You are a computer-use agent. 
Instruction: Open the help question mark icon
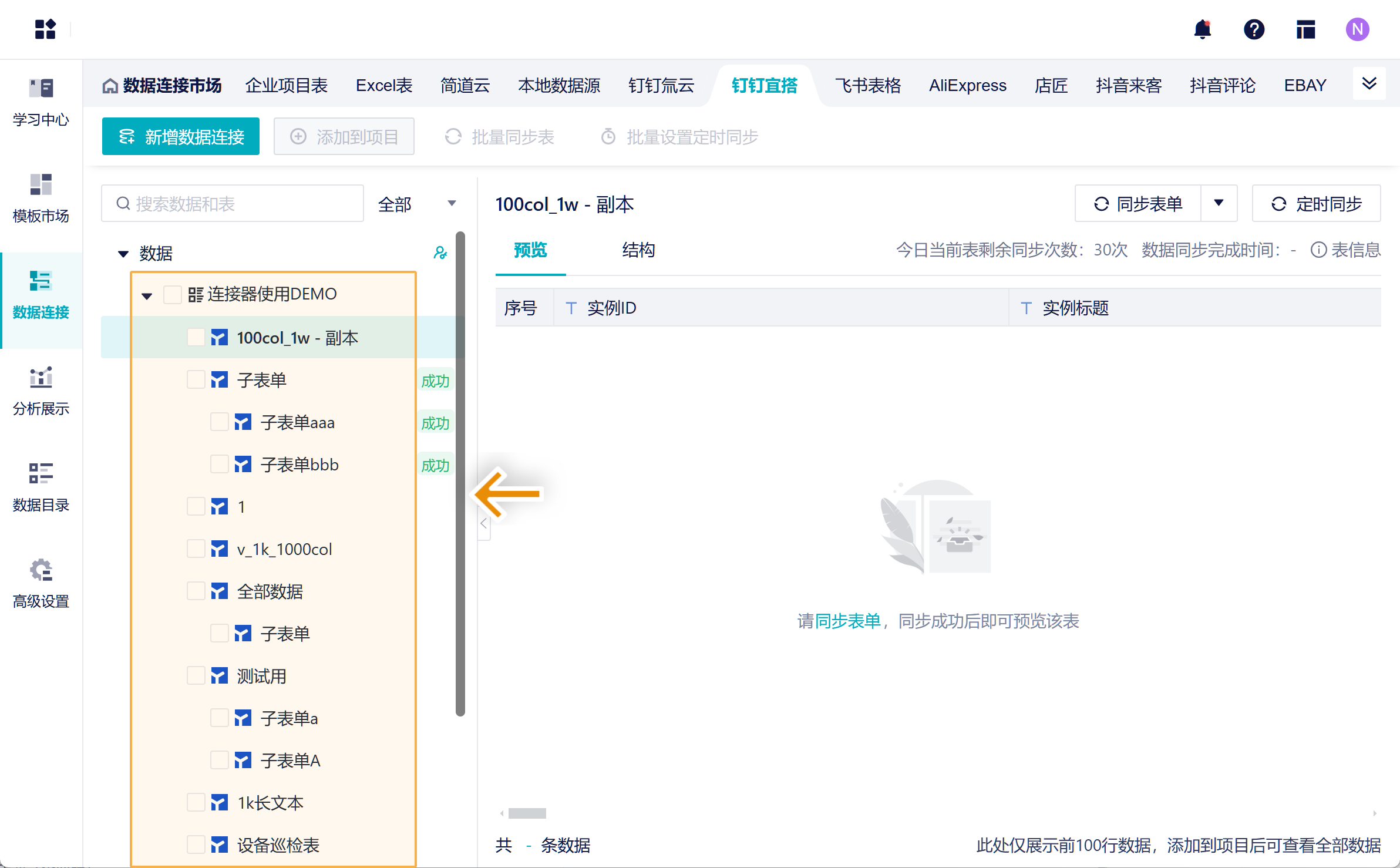[1254, 29]
